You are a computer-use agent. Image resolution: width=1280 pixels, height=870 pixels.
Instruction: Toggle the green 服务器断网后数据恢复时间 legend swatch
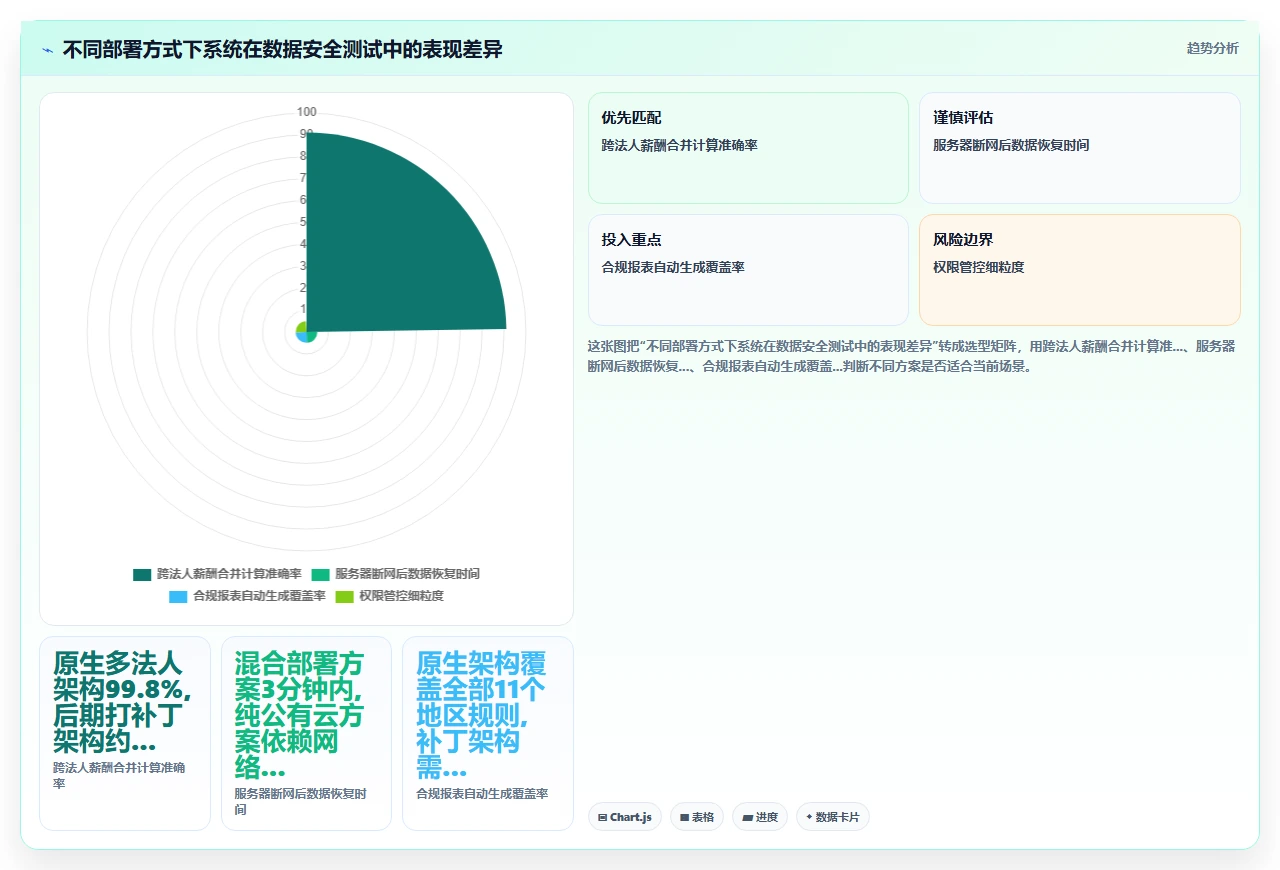pos(320,574)
